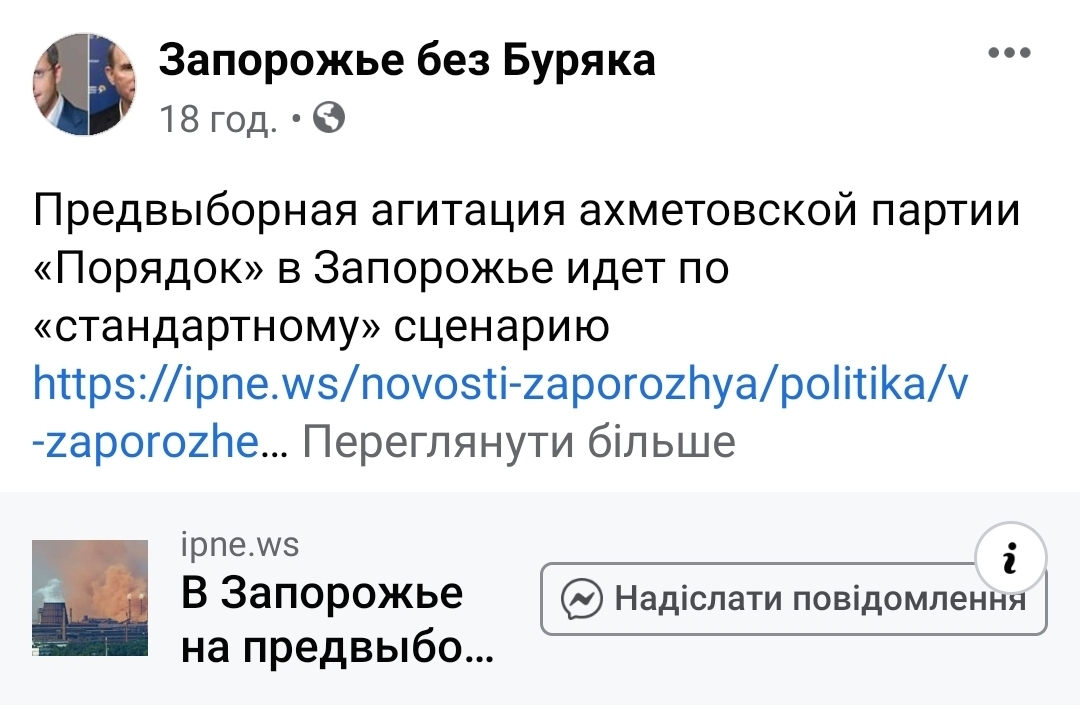Click the Messenger icon in the message button
Viewport: 1080px width, 710px height.
[582, 600]
